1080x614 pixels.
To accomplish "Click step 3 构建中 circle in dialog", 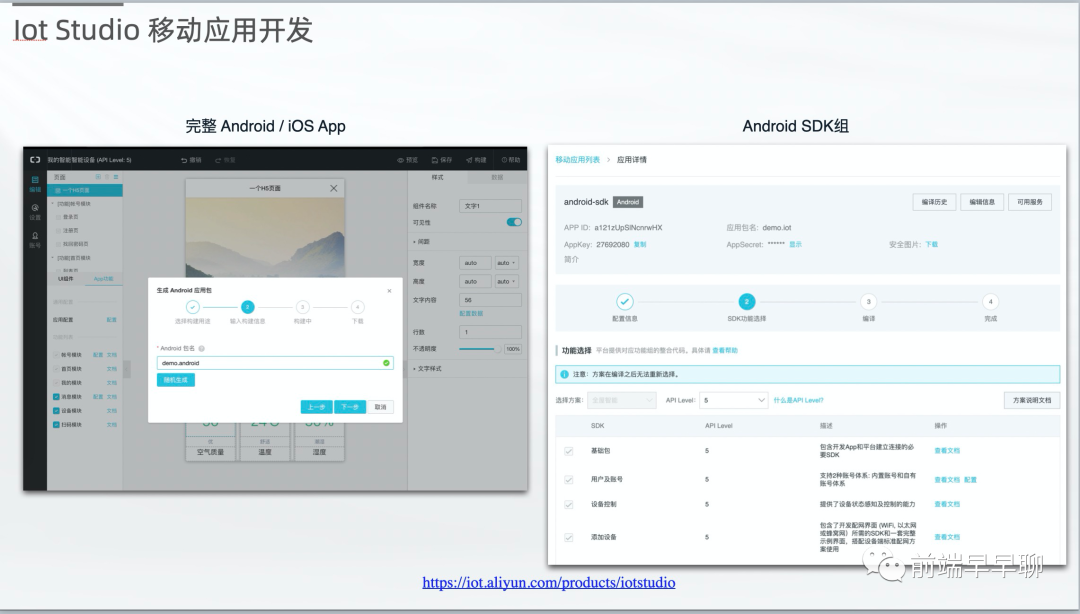I will point(302,307).
